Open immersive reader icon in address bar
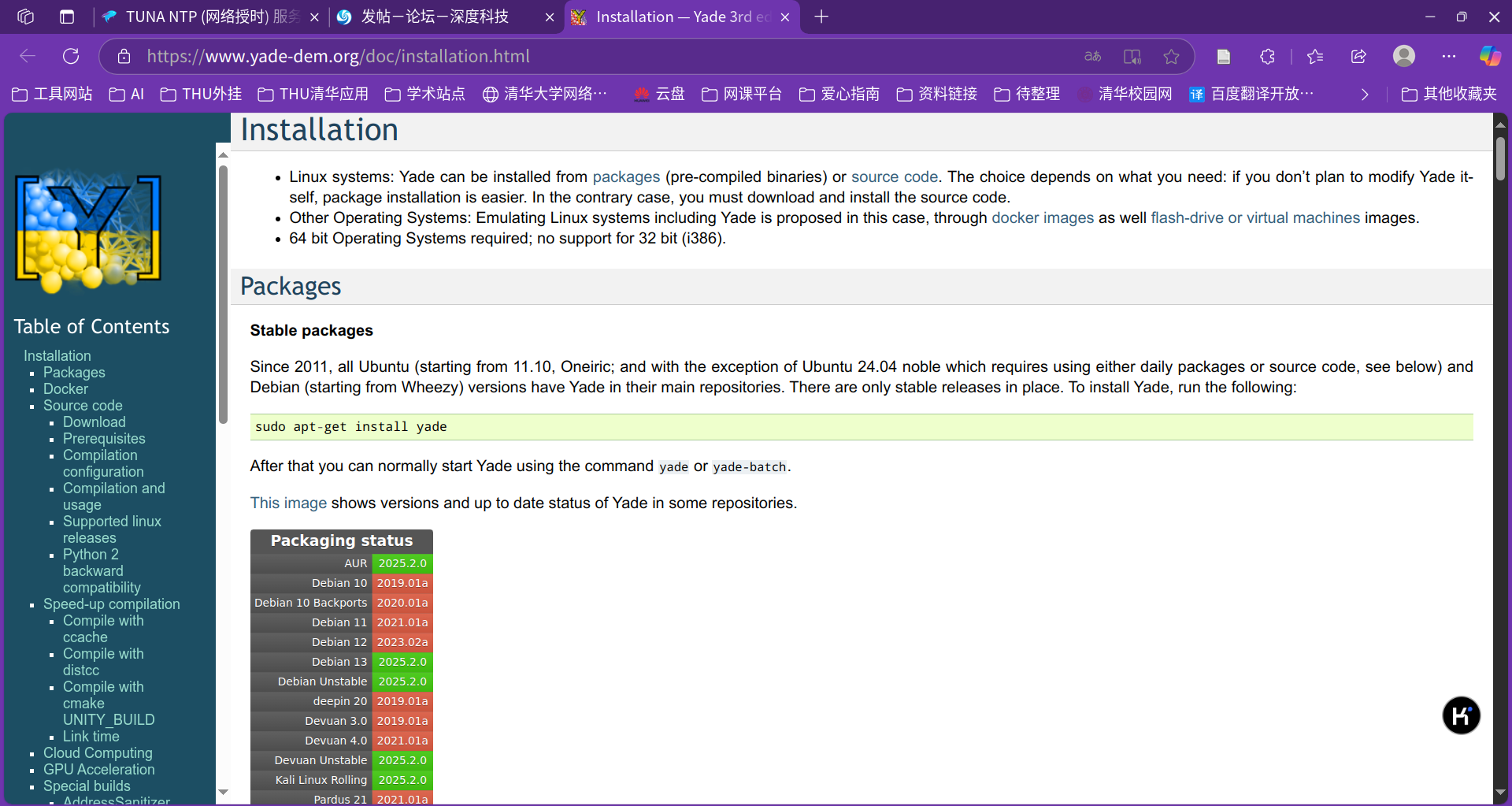The width and height of the screenshot is (1512, 806). pyautogui.click(x=1132, y=57)
